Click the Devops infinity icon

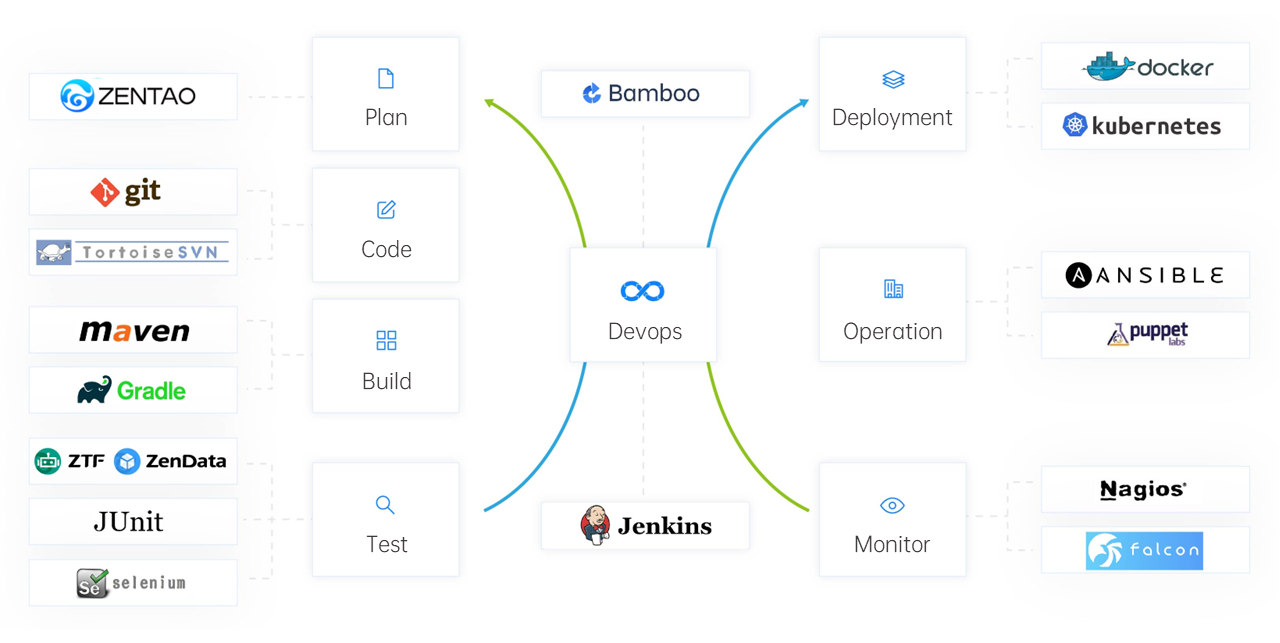(642, 291)
